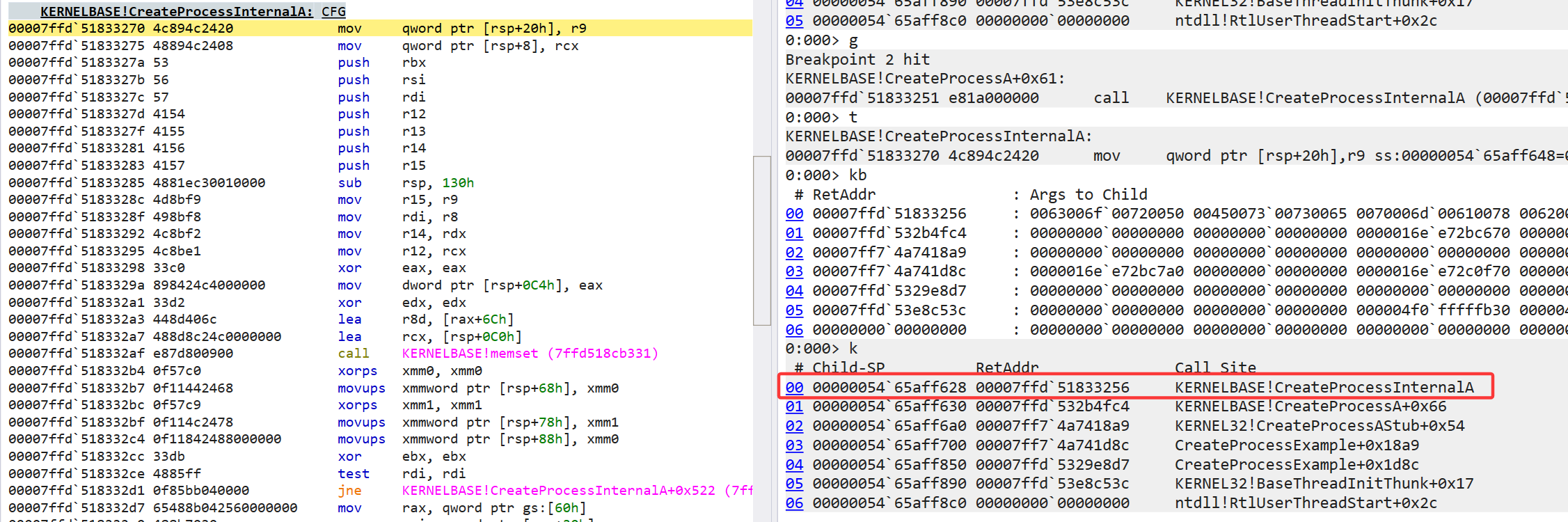The height and width of the screenshot is (522, 1568).
Task: Click the disassembly vertical scrollbar thumb
Action: 762,240
